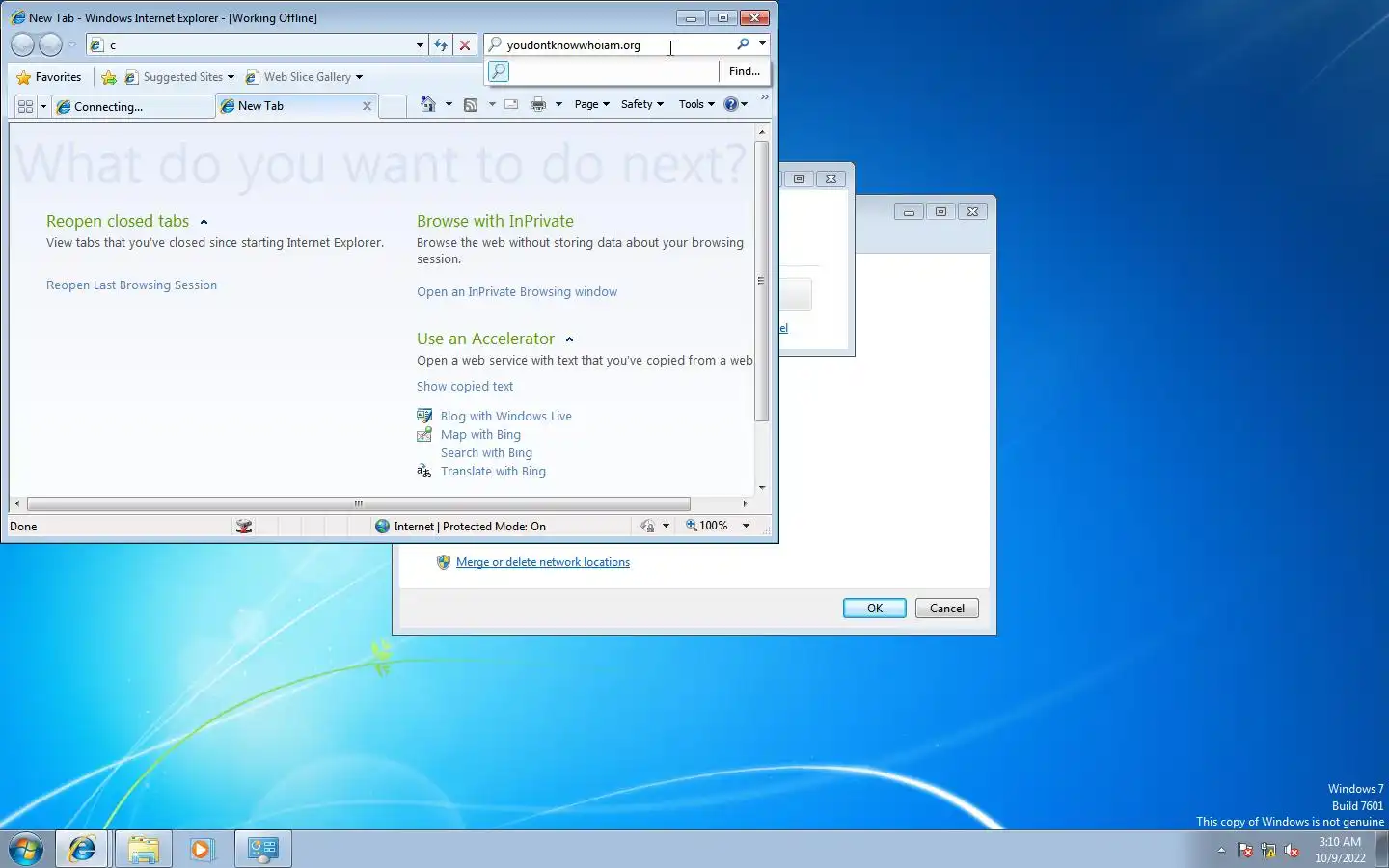Open the search provider options dropdown
This screenshot has width=1389, height=868.
[x=762, y=44]
